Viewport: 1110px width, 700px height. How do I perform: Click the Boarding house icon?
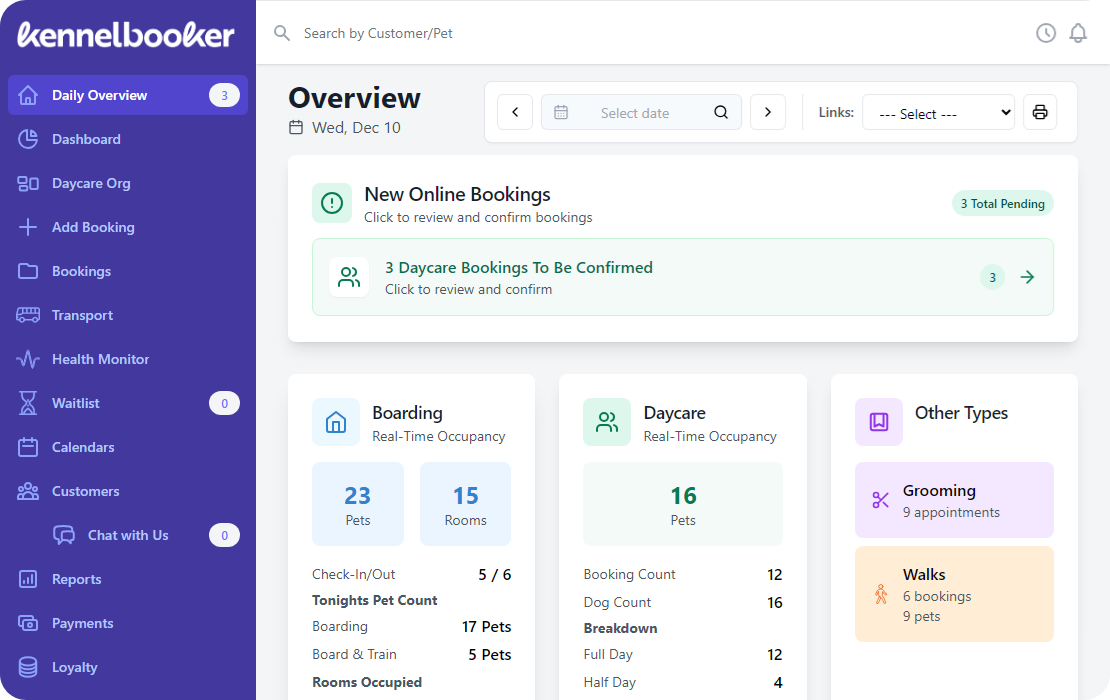coord(336,422)
